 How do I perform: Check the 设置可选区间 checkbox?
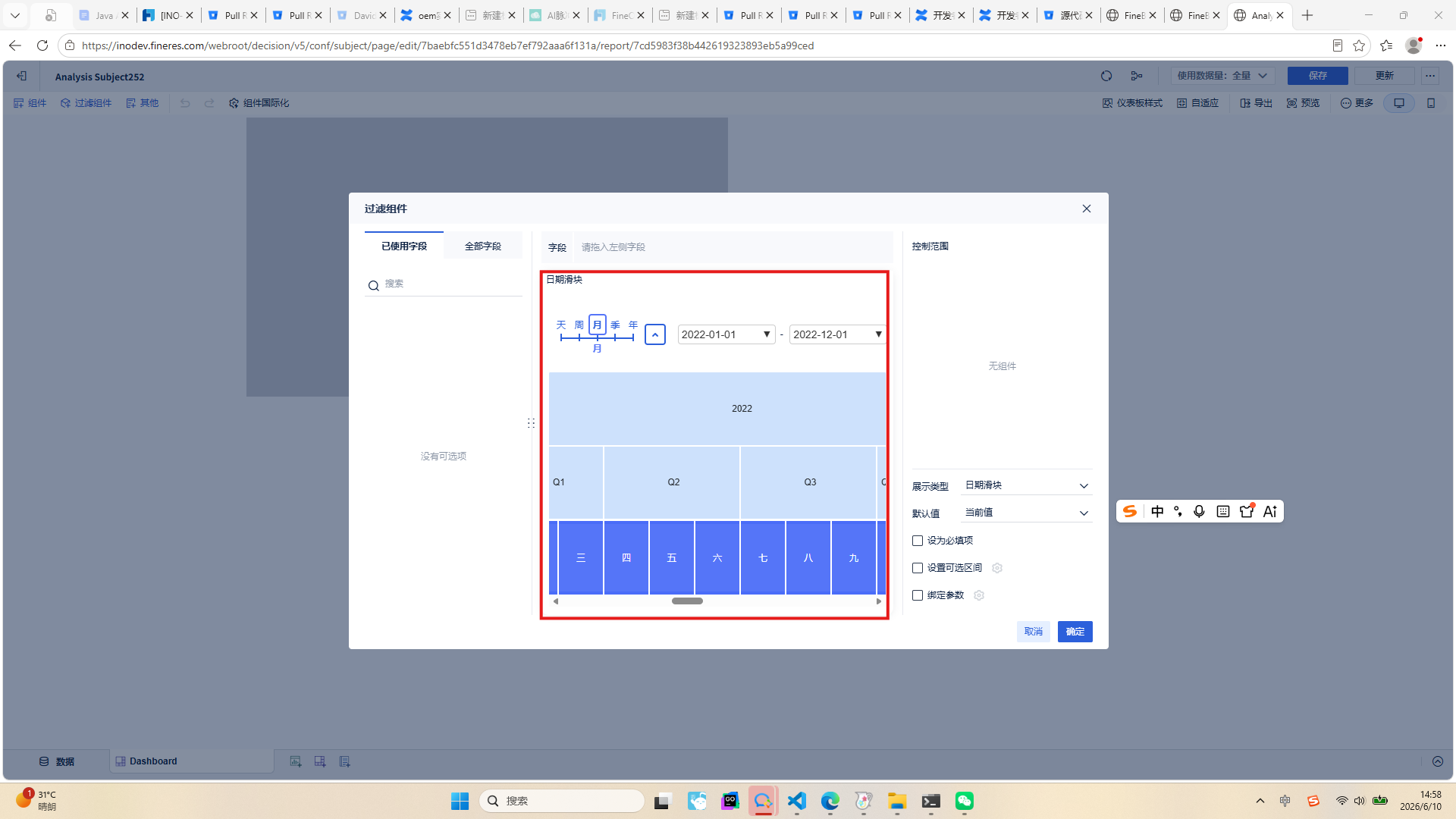tap(918, 568)
